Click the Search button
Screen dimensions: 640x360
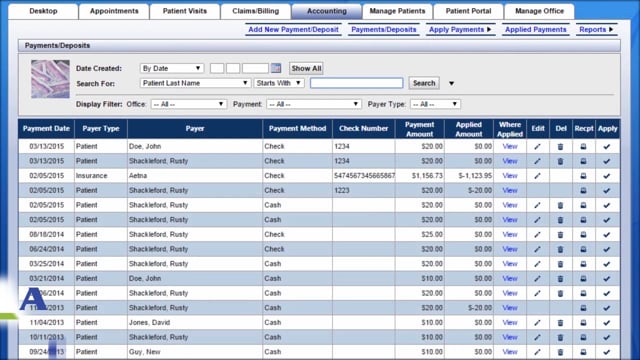[424, 83]
